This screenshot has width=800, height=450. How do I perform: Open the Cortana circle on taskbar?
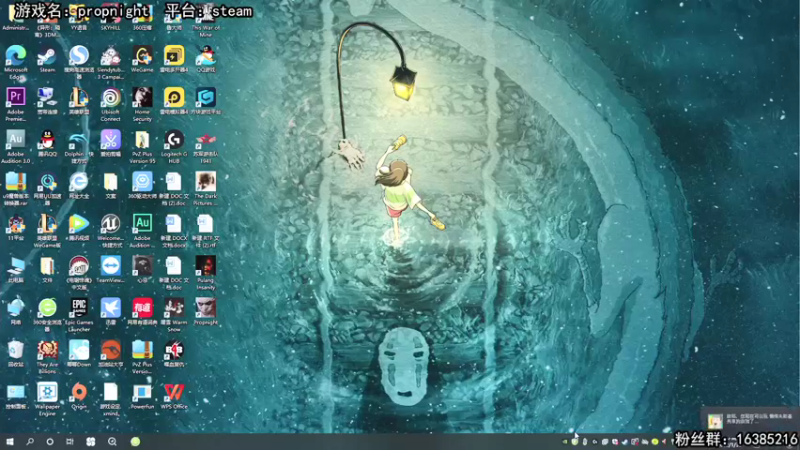click(x=49, y=441)
